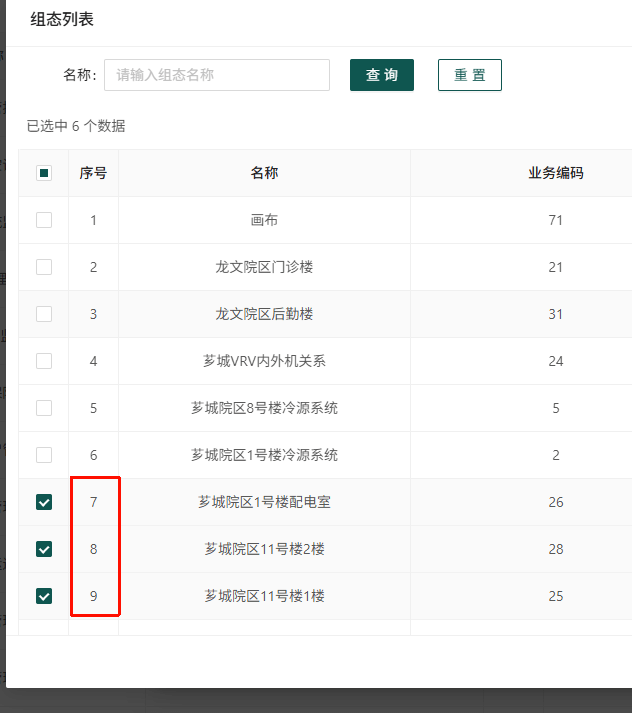Click the 画布 name cell
This screenshot has width=632, height=713.
click(264, 220)
